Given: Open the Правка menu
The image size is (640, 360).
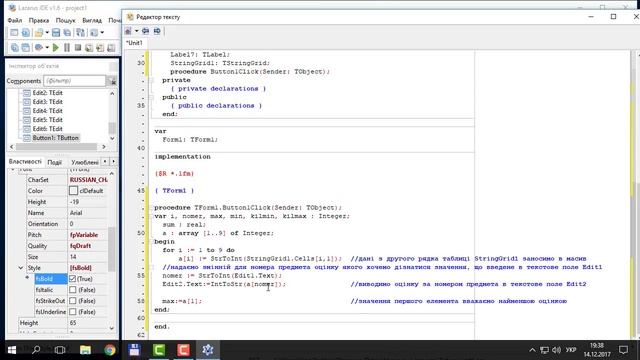Looking at the screenshot, I should click(x=39, y=20).
